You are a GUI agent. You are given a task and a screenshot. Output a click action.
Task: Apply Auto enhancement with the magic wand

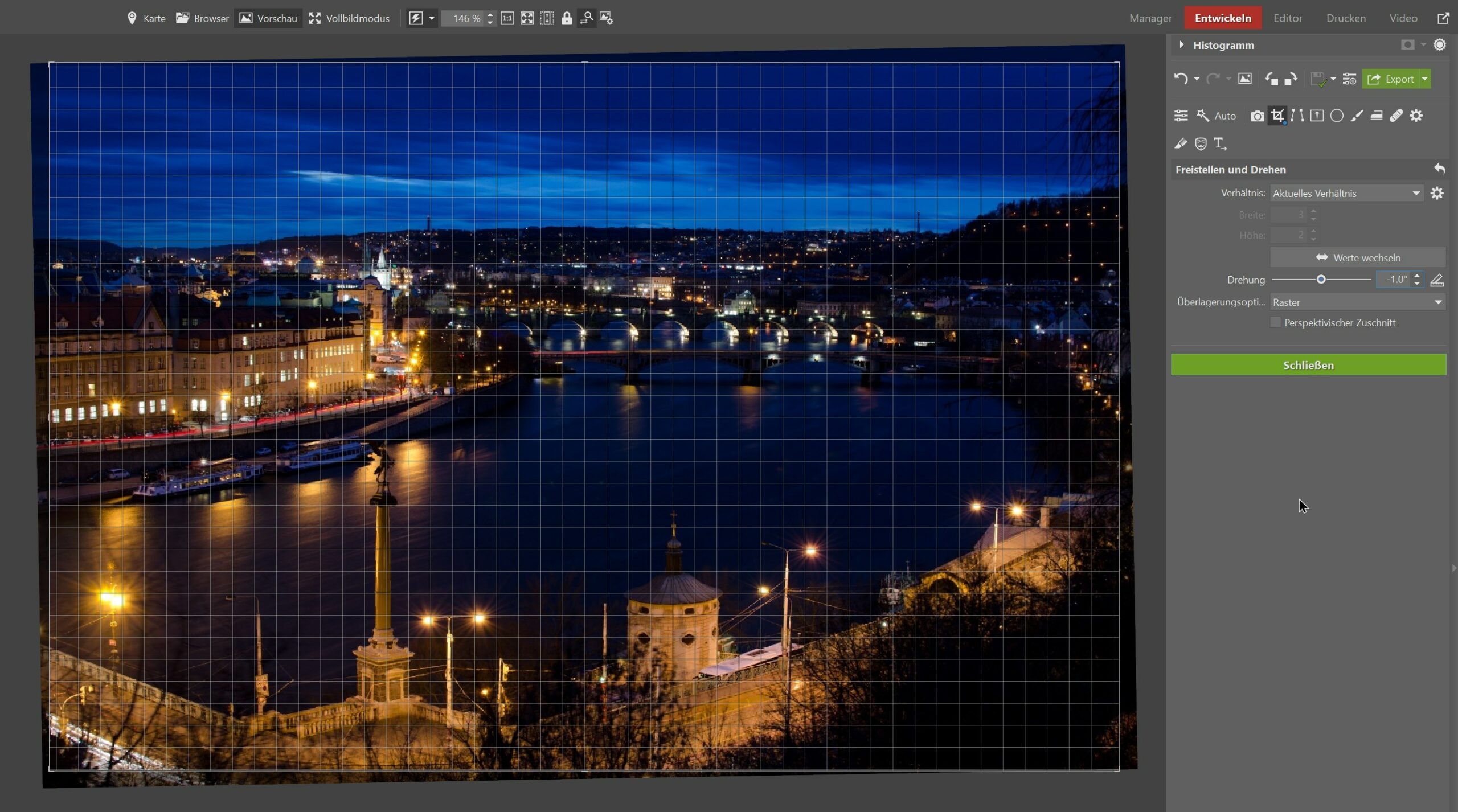pos(1216,116)
